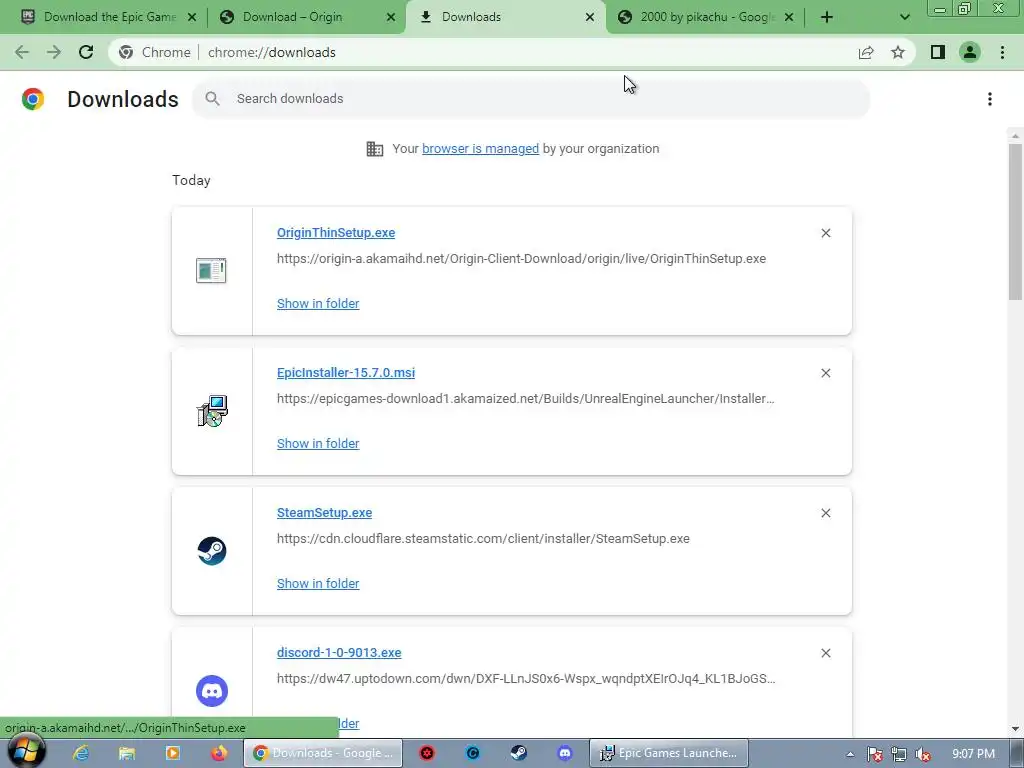The height and width of the screenshot is (768, 1024).
Task: Bookmark this page with the star icon
Action: (898, 52)
